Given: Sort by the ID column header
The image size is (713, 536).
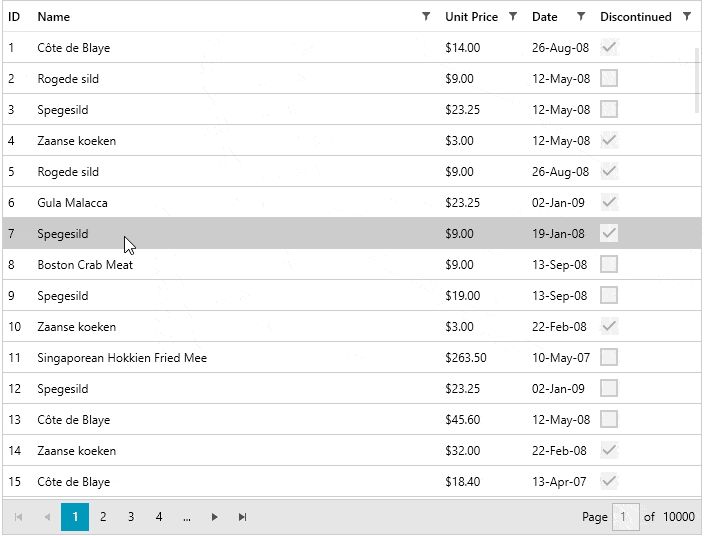Looking at the screenshot, I should point(14,17).
